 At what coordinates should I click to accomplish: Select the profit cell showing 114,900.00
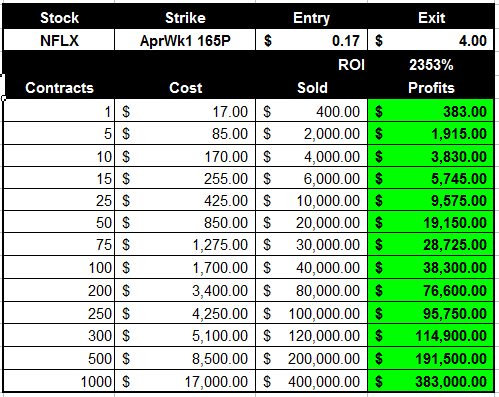pos(431,335)
